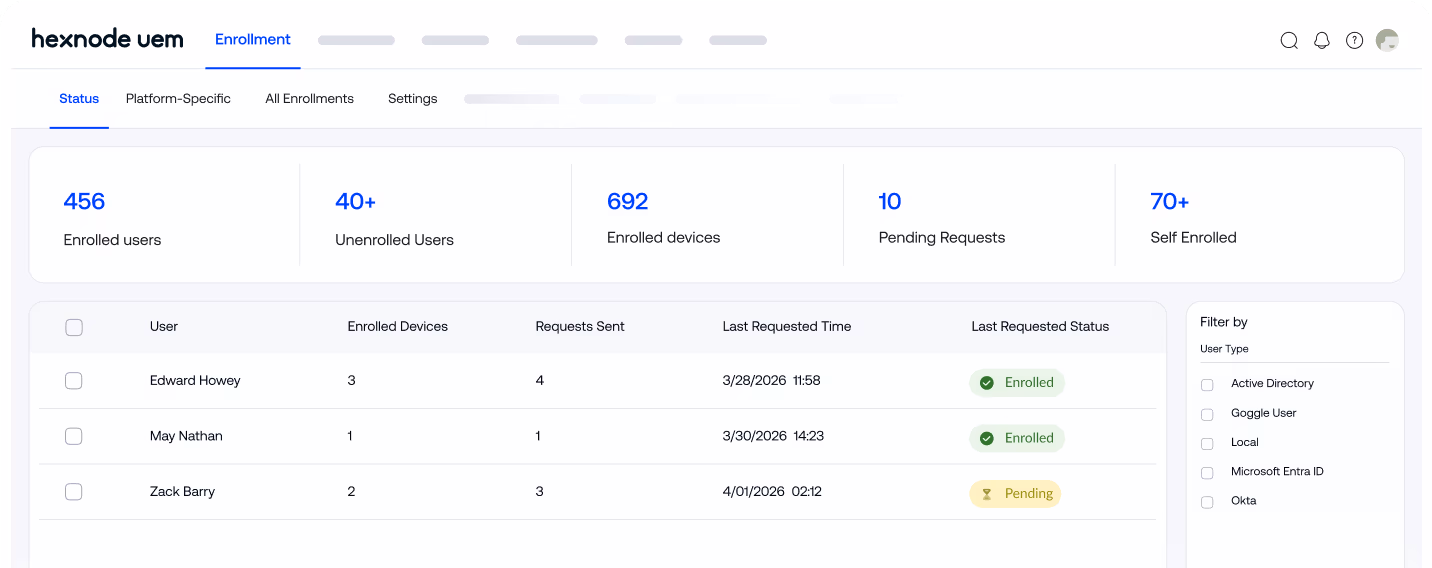Open user May Nathan

(x=186, y=436)
